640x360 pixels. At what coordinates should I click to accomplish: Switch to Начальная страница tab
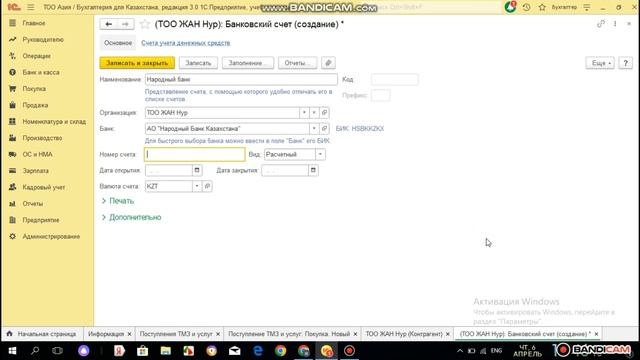pos(42,334)
